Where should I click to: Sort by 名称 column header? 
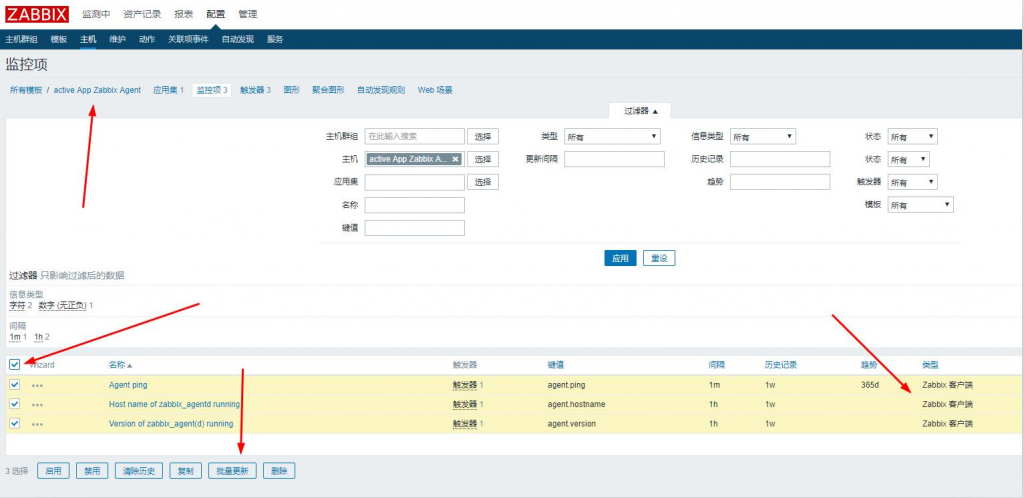(120, 365)
